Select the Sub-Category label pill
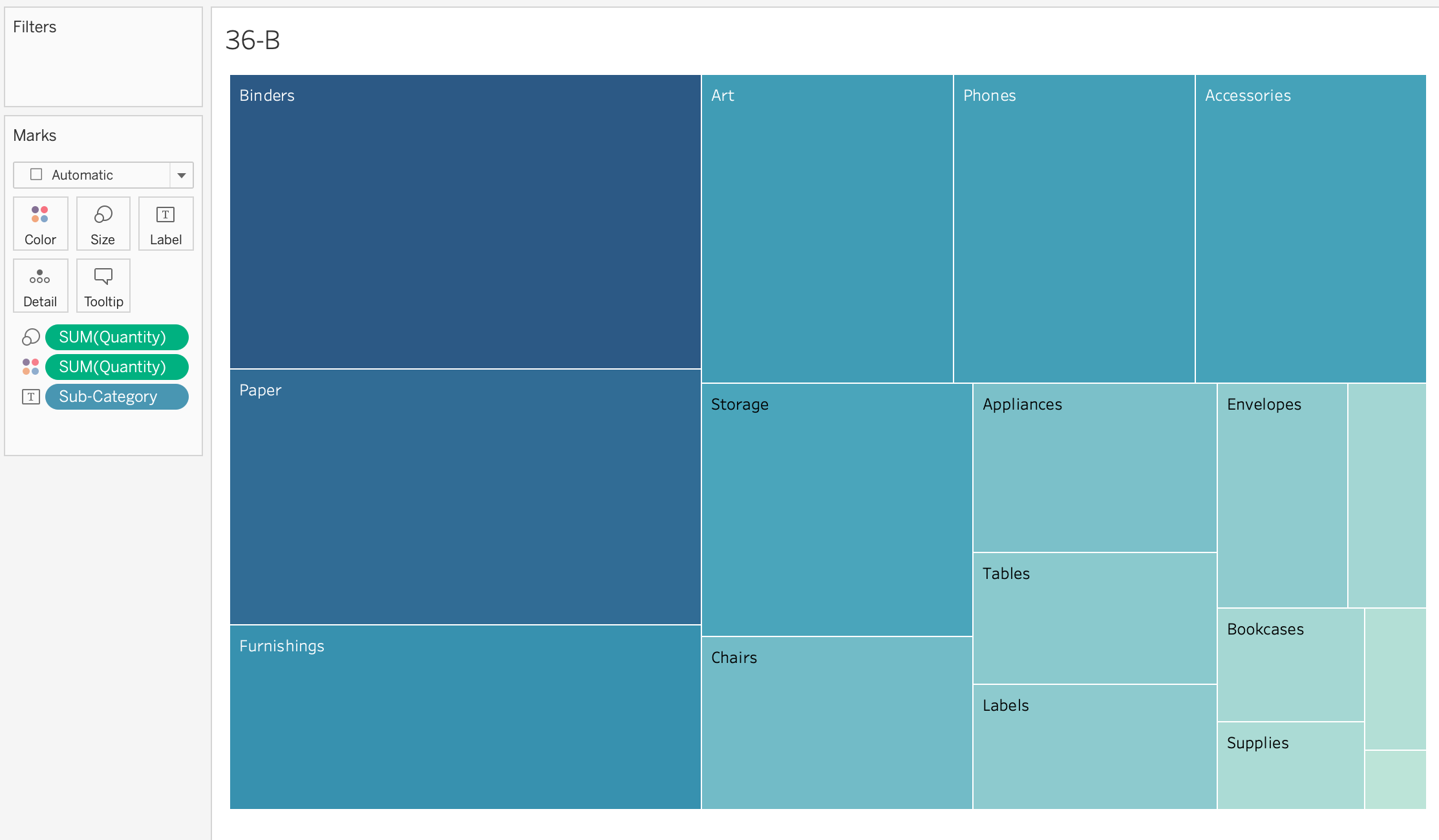The image size is (1439, 840). pyautogui.click(x=116, y=397)
